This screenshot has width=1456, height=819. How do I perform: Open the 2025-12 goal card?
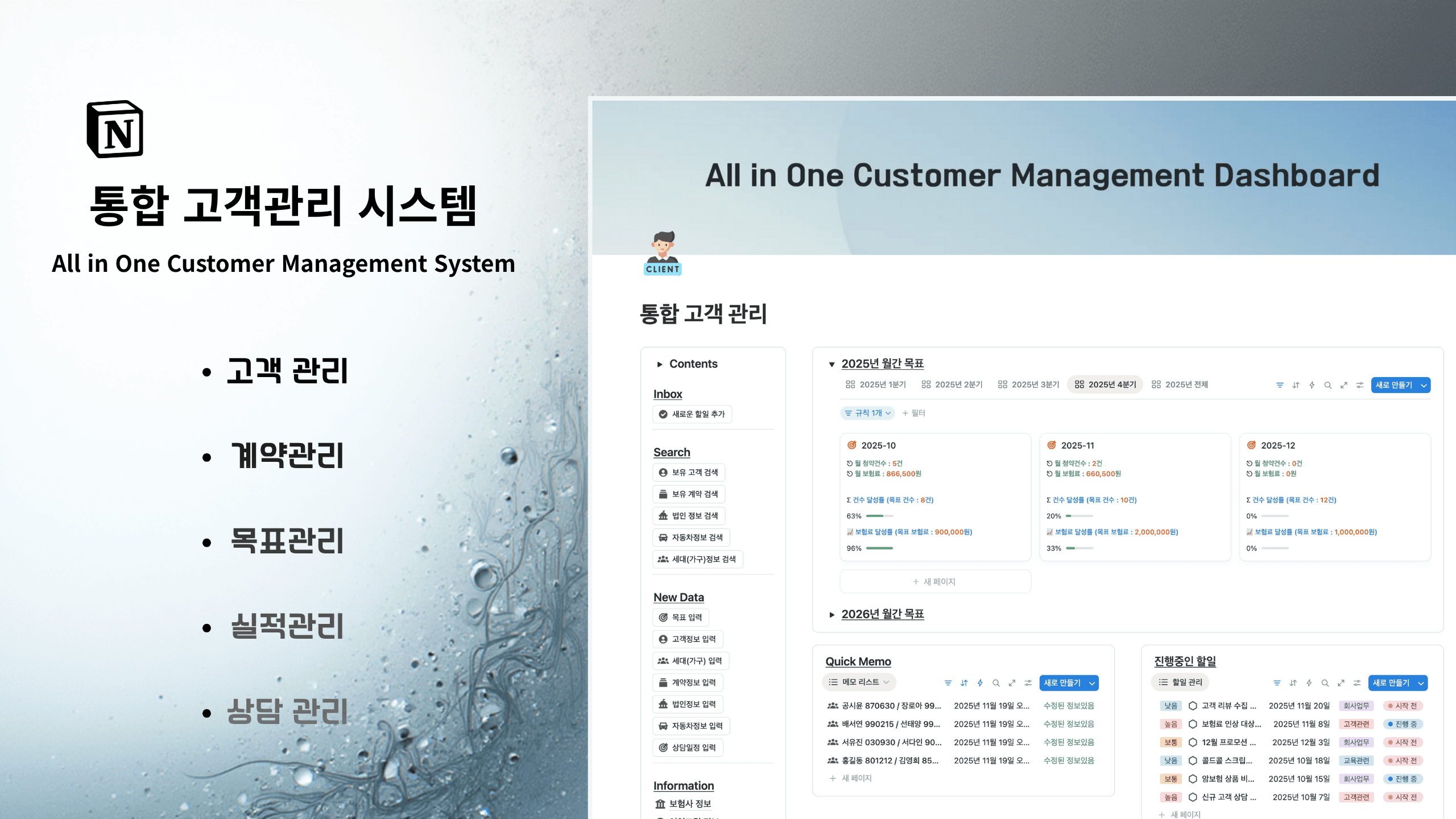pos(1334,497)
